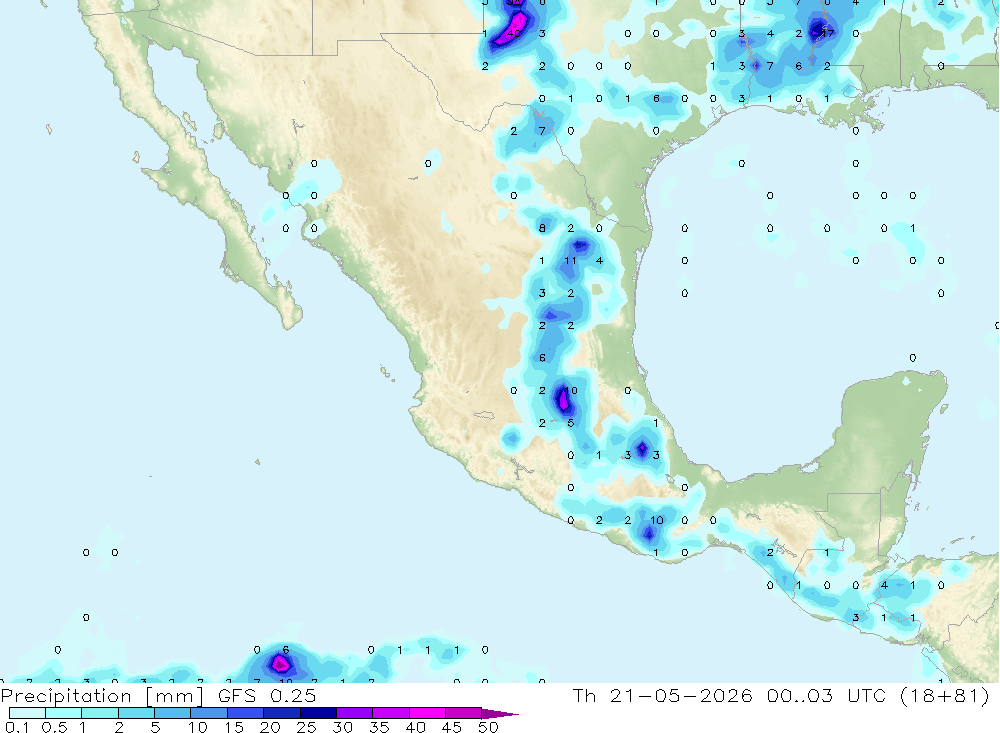Select the '50' legend scale label

pyautogui.click(x=488, y=727)
